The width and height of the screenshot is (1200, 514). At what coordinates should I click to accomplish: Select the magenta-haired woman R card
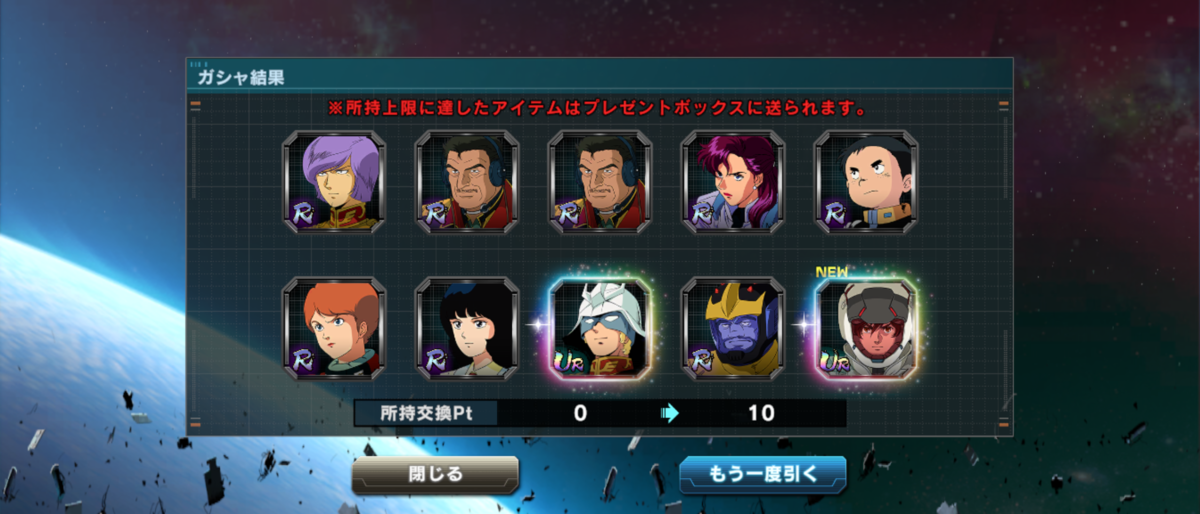click(733, 182)
